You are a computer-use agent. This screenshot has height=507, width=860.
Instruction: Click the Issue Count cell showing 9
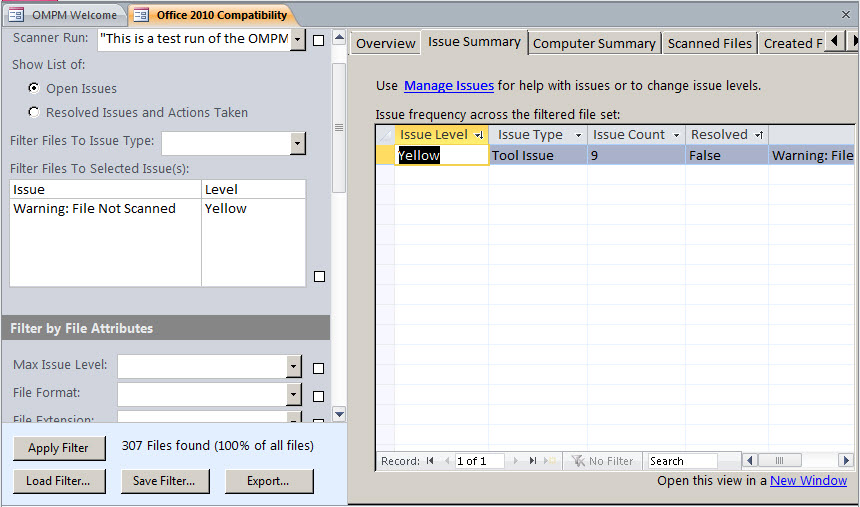[636, 155]
